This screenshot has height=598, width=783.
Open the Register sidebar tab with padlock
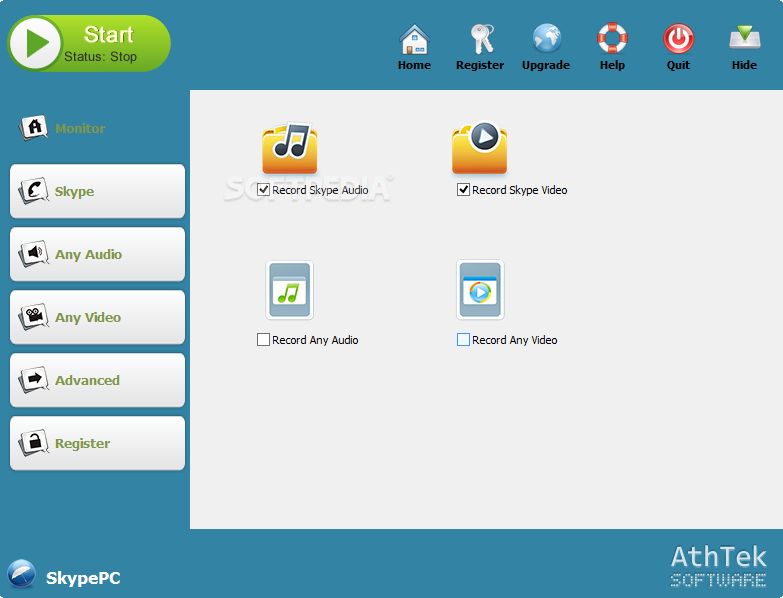tap(97, 443)
